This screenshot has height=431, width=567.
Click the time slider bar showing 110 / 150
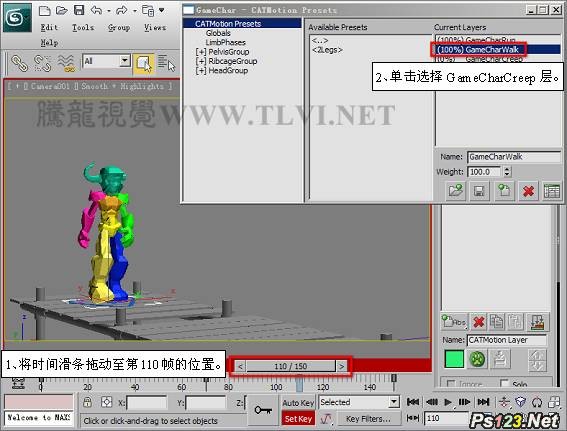tap(291, 366)
